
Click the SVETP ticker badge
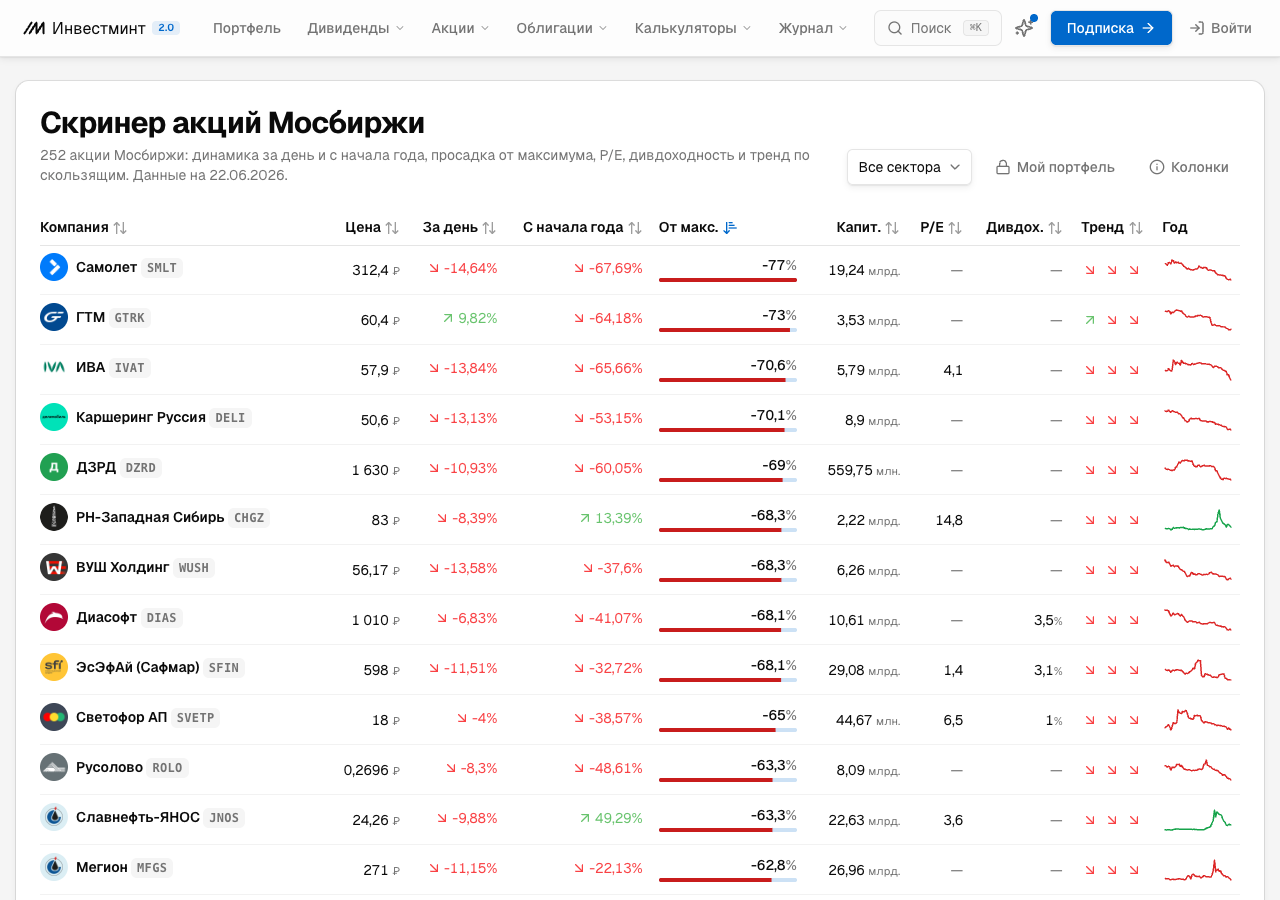(x=196, y=717)
